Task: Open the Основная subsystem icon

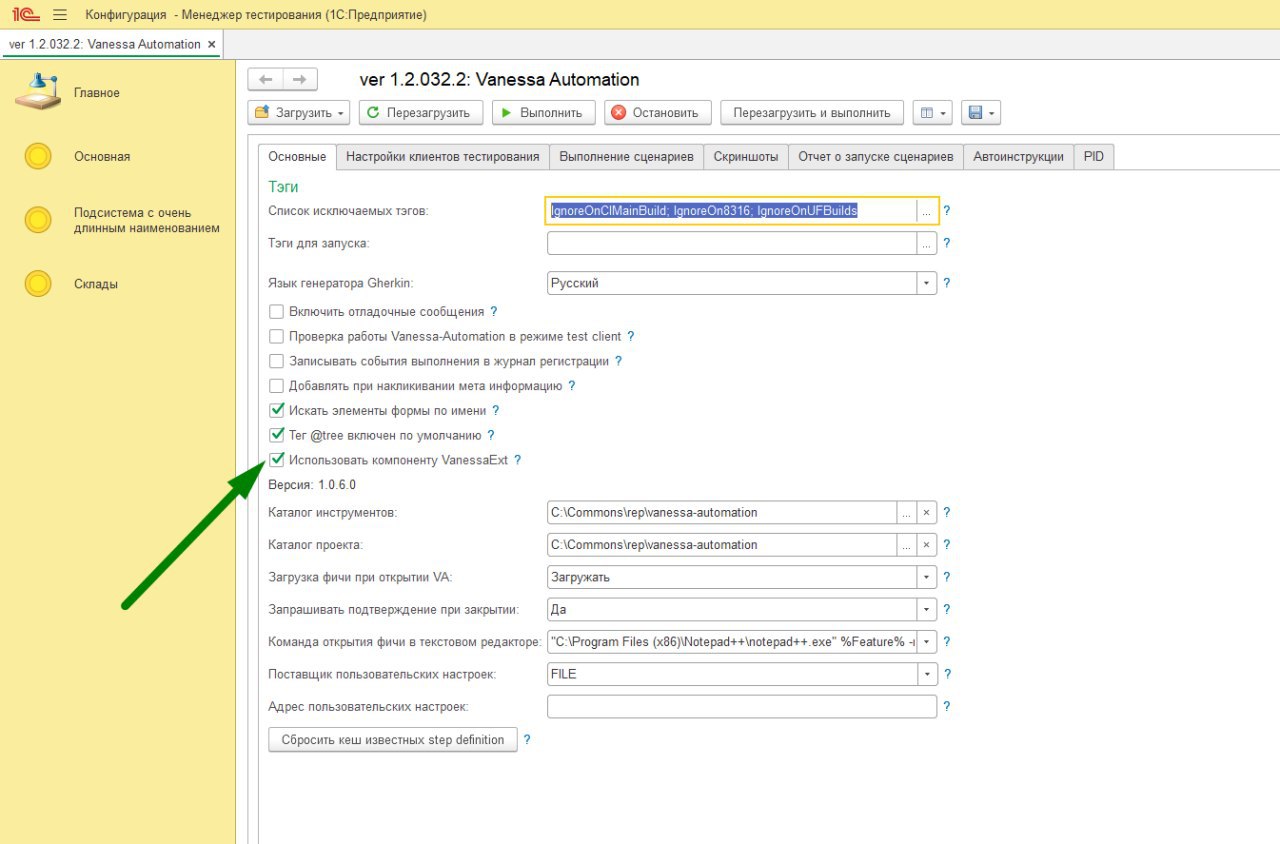Action: [38, 157]
